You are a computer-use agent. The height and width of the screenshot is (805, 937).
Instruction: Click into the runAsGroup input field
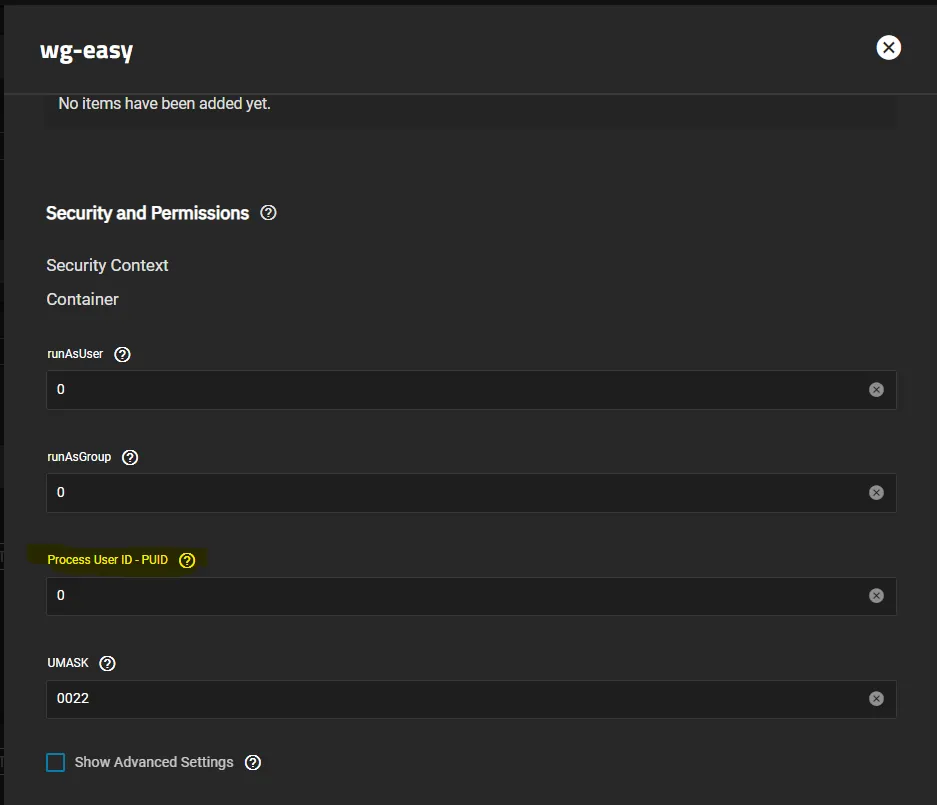(450, 493)
